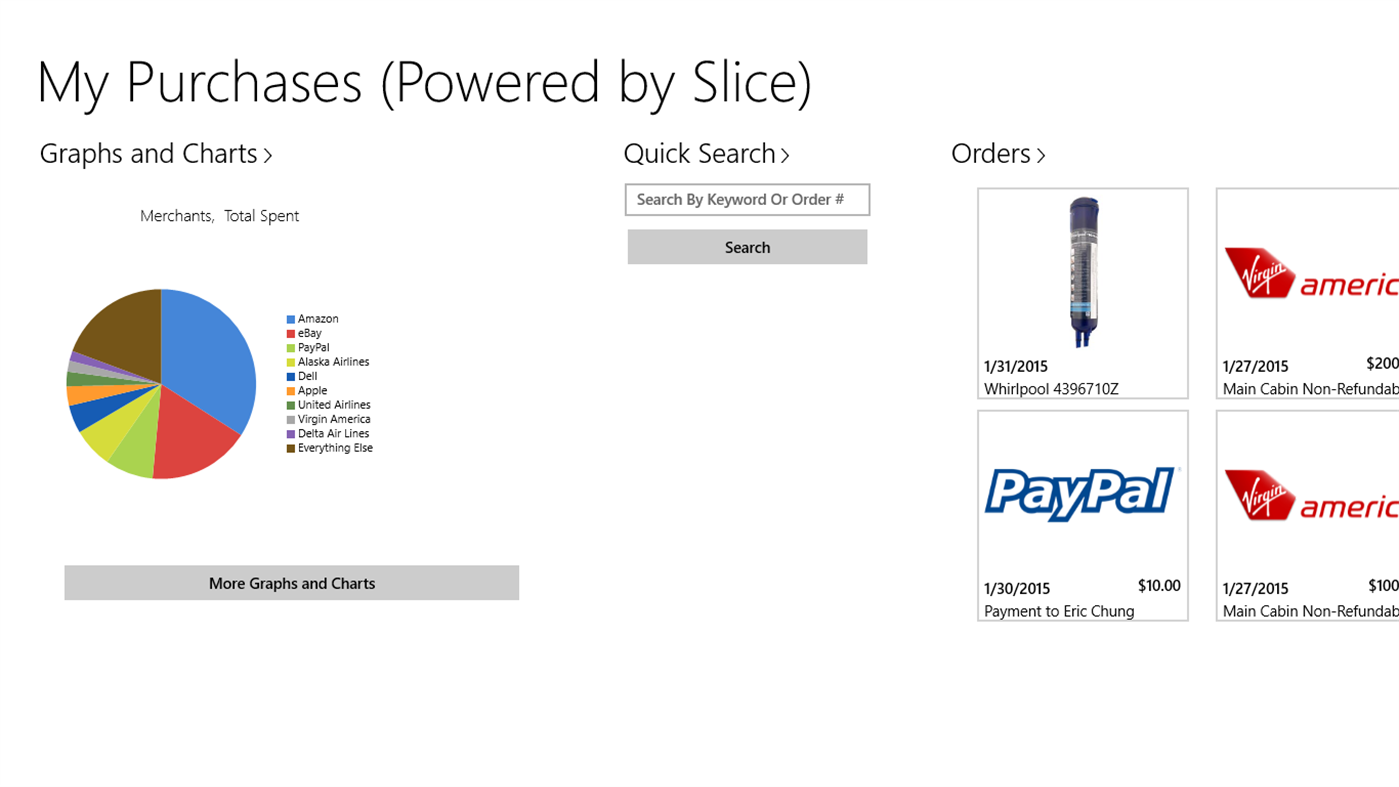The width and height of the screenshot is (1399, 787).
Task: Click the Amazon color swatch in the legend
Action: [x=290, y=318]
